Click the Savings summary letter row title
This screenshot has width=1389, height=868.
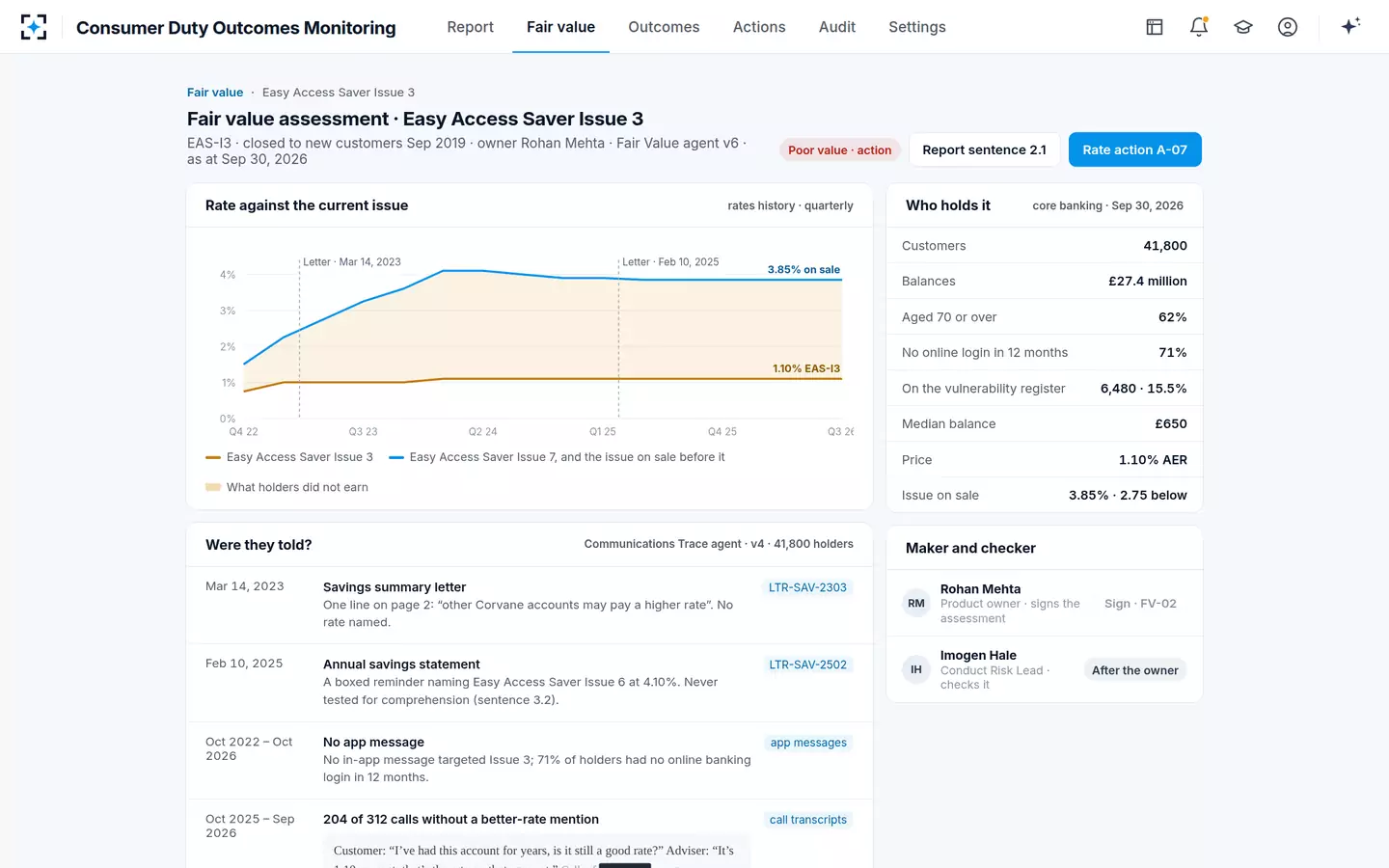(x=395, y=587)
